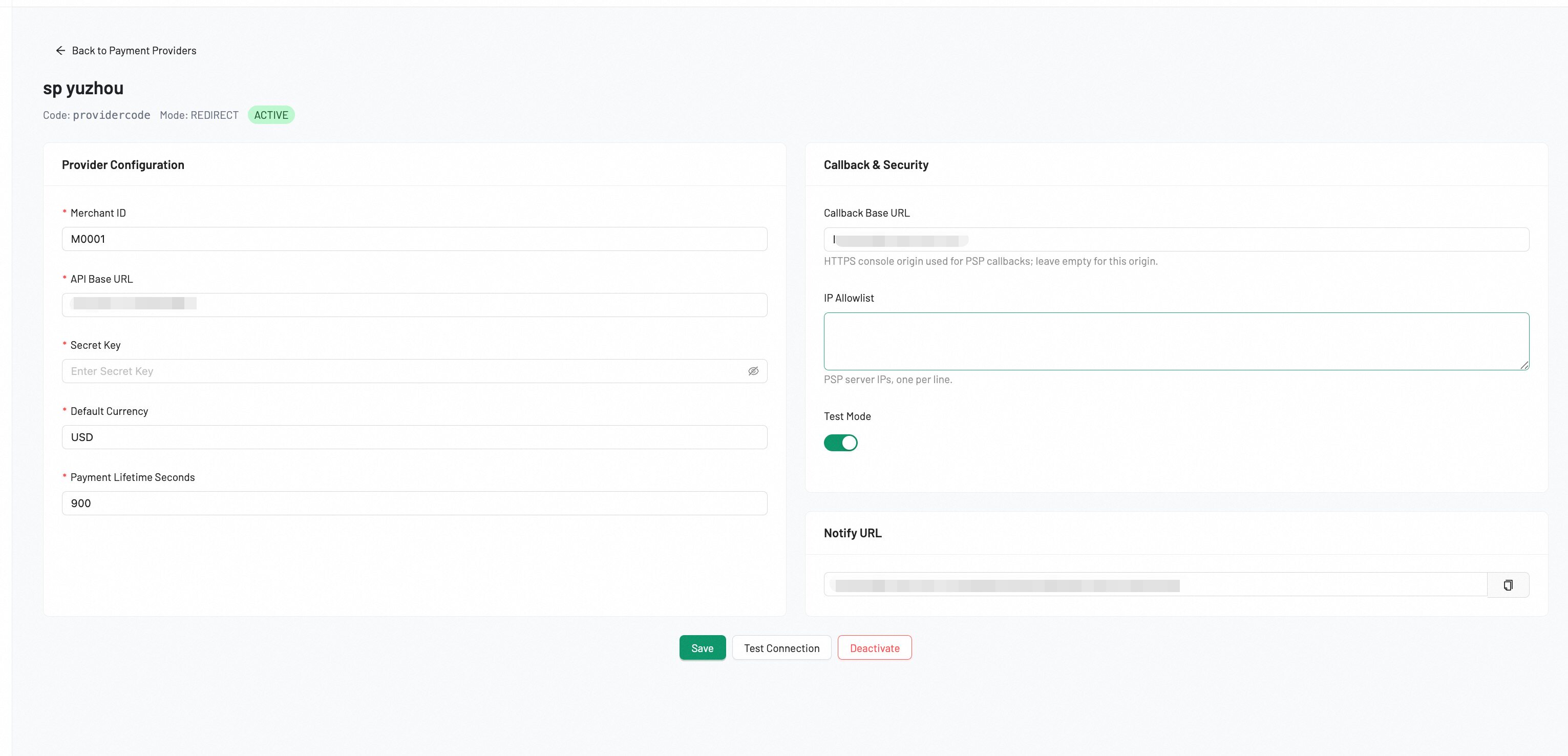Select the Default Currency input
This screenshot has width=1568, height=756.
pyautogui.click(x=414, y=437)
